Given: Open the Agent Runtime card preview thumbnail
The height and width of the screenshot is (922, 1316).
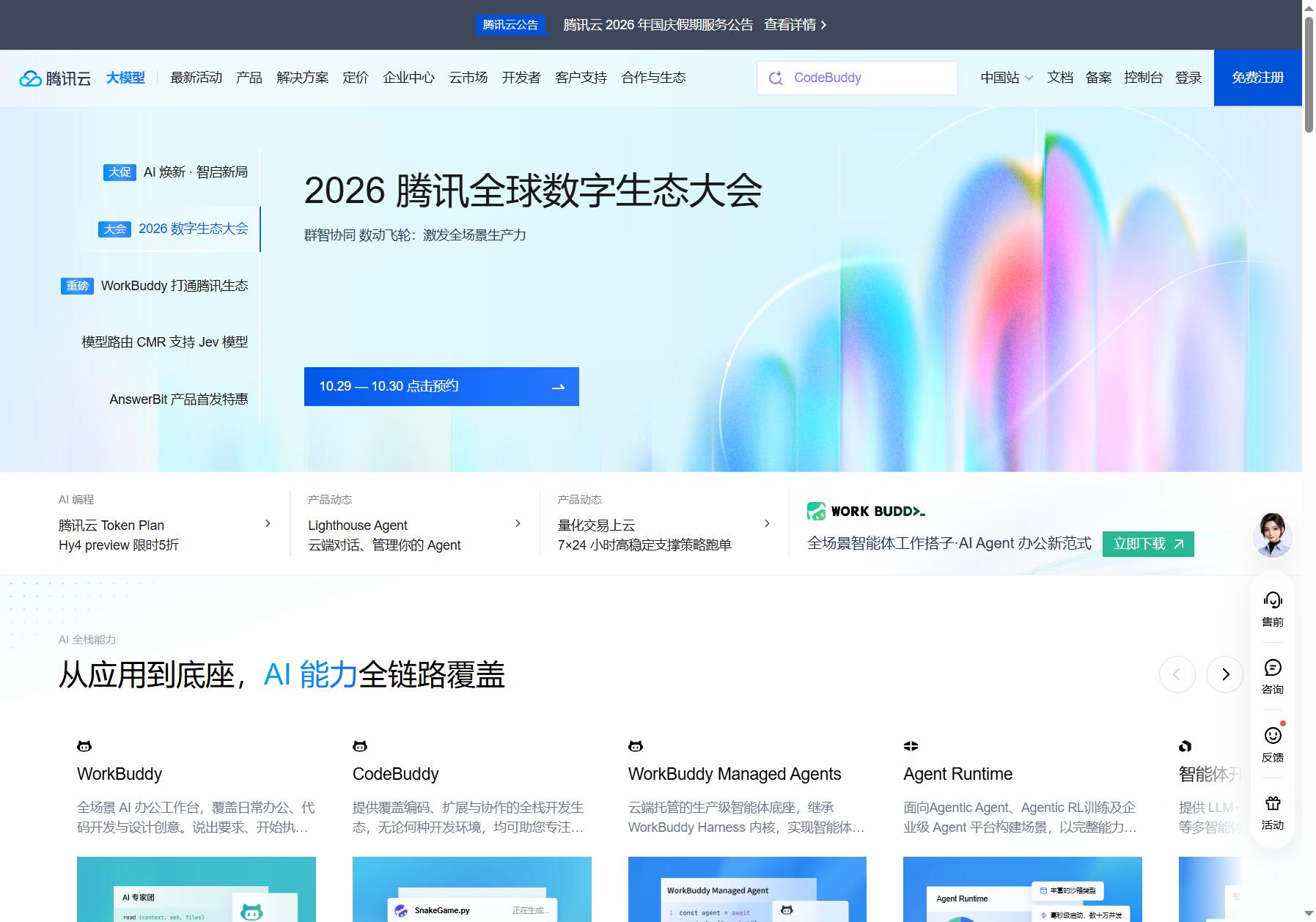Looking at the screenshot, I should tap(1023, 889).
